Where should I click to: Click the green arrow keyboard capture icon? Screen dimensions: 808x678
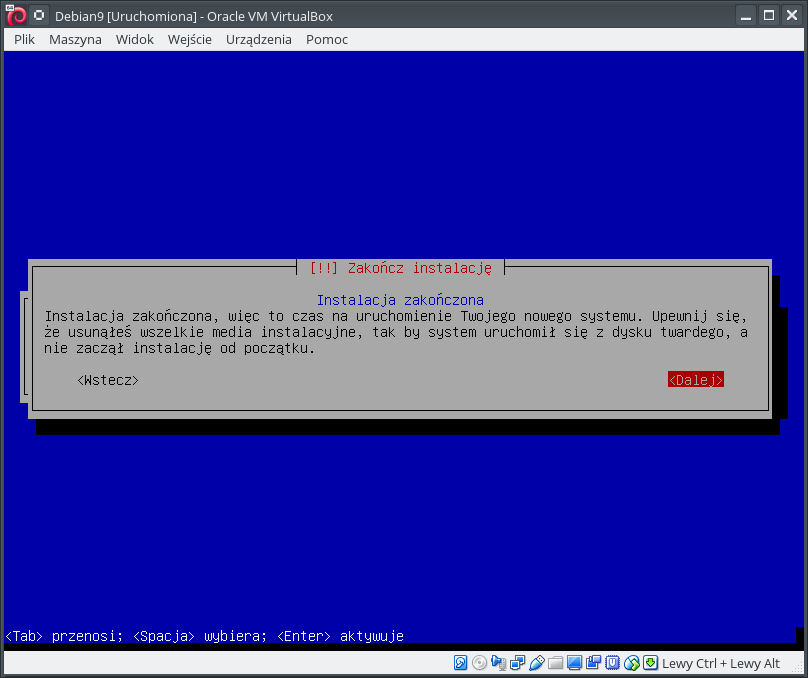[x=650, y=663]
